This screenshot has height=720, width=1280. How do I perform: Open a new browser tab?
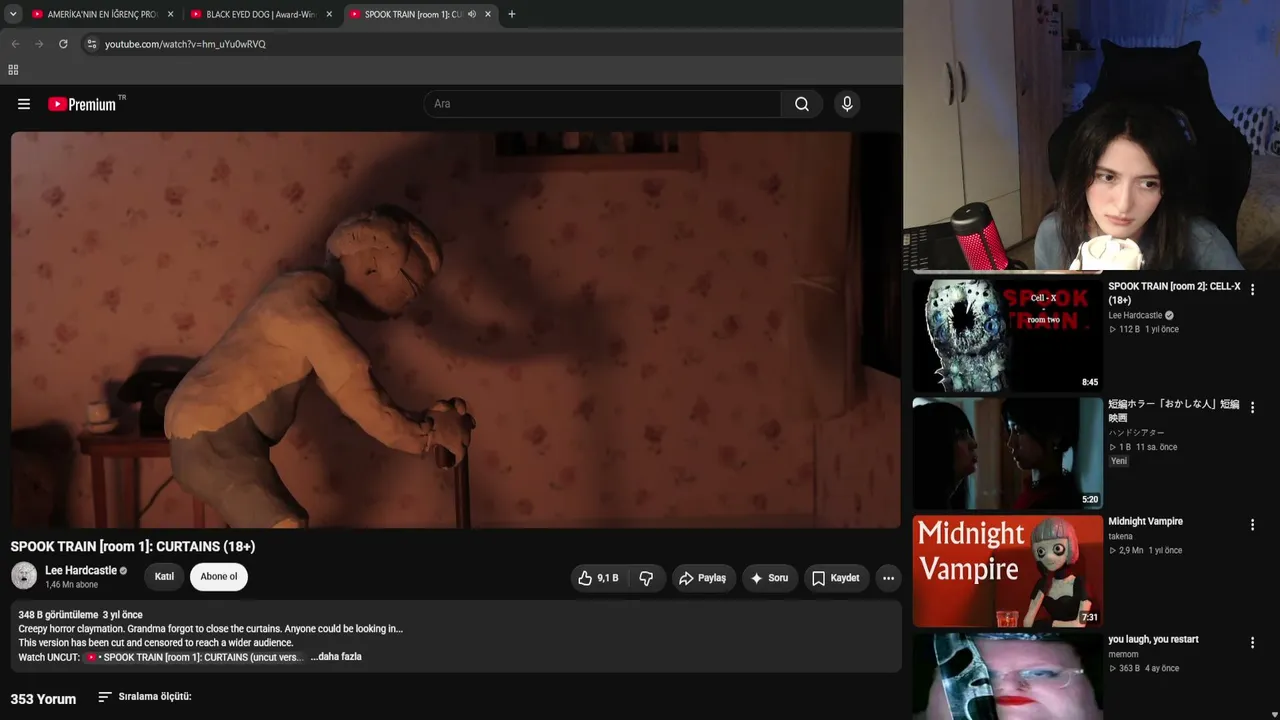tap(512, 14)
